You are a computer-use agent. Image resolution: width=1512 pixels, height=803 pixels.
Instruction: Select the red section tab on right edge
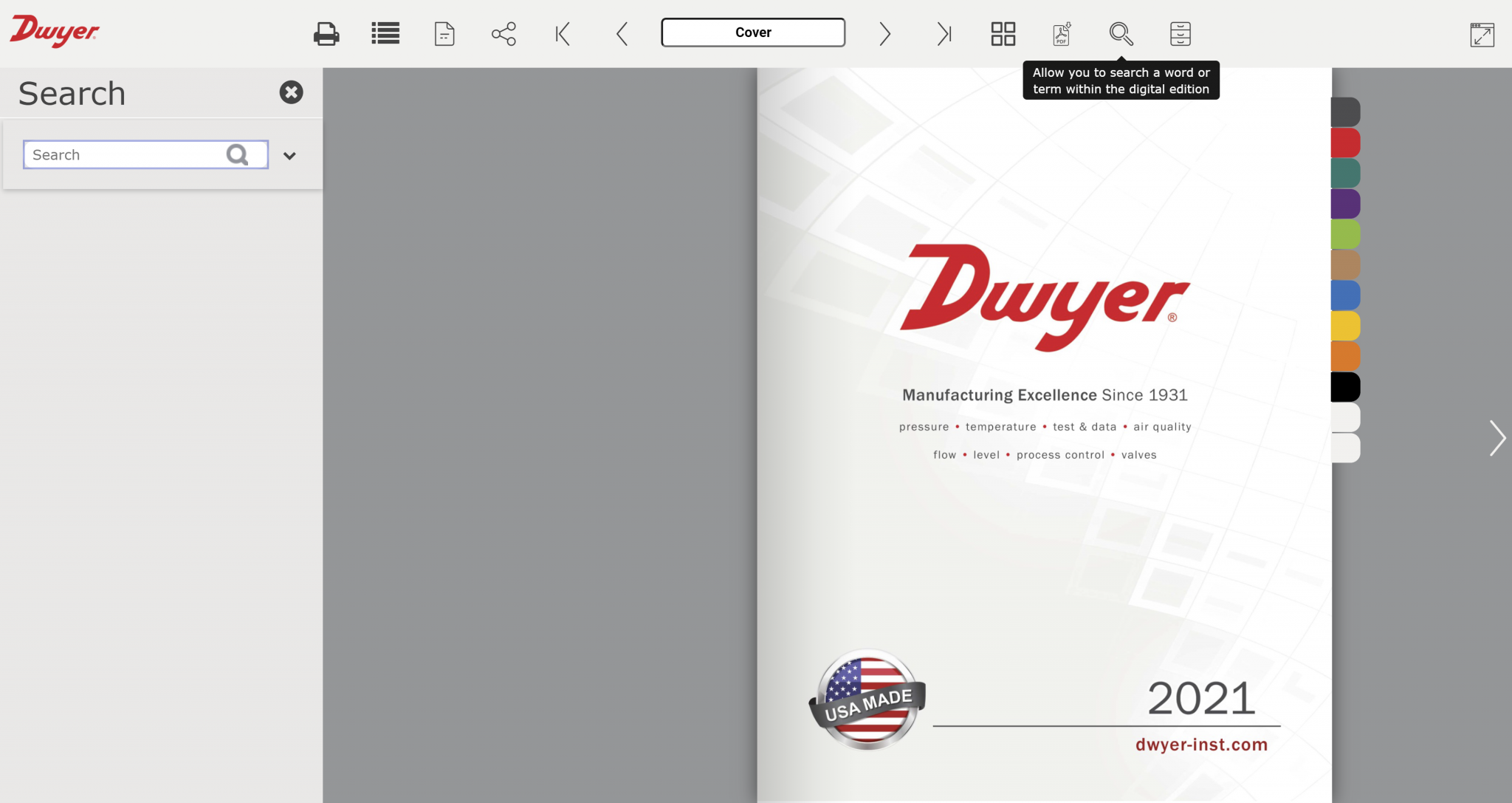[1346, 142]
